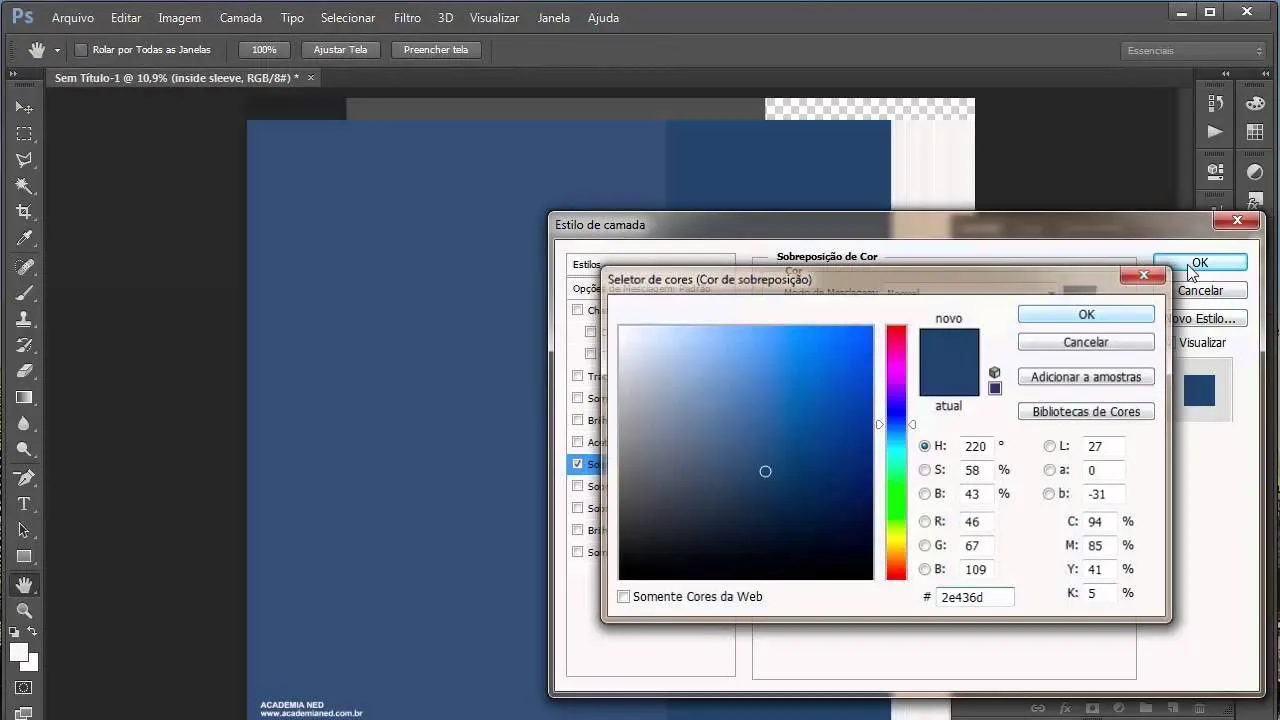Select the Rectangular Marquee tool

tap(24, 134)
